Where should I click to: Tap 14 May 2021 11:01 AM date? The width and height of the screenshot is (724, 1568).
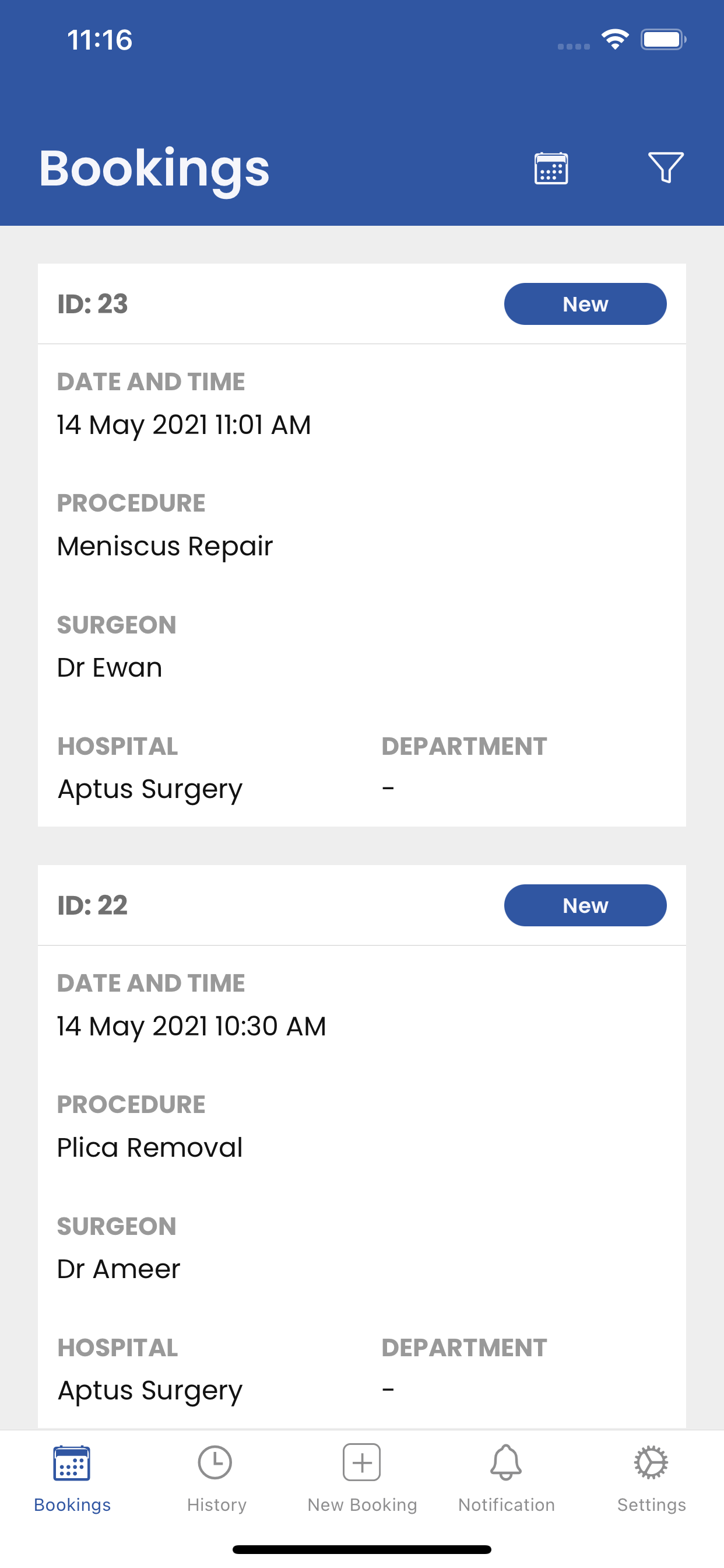(184, 425)
